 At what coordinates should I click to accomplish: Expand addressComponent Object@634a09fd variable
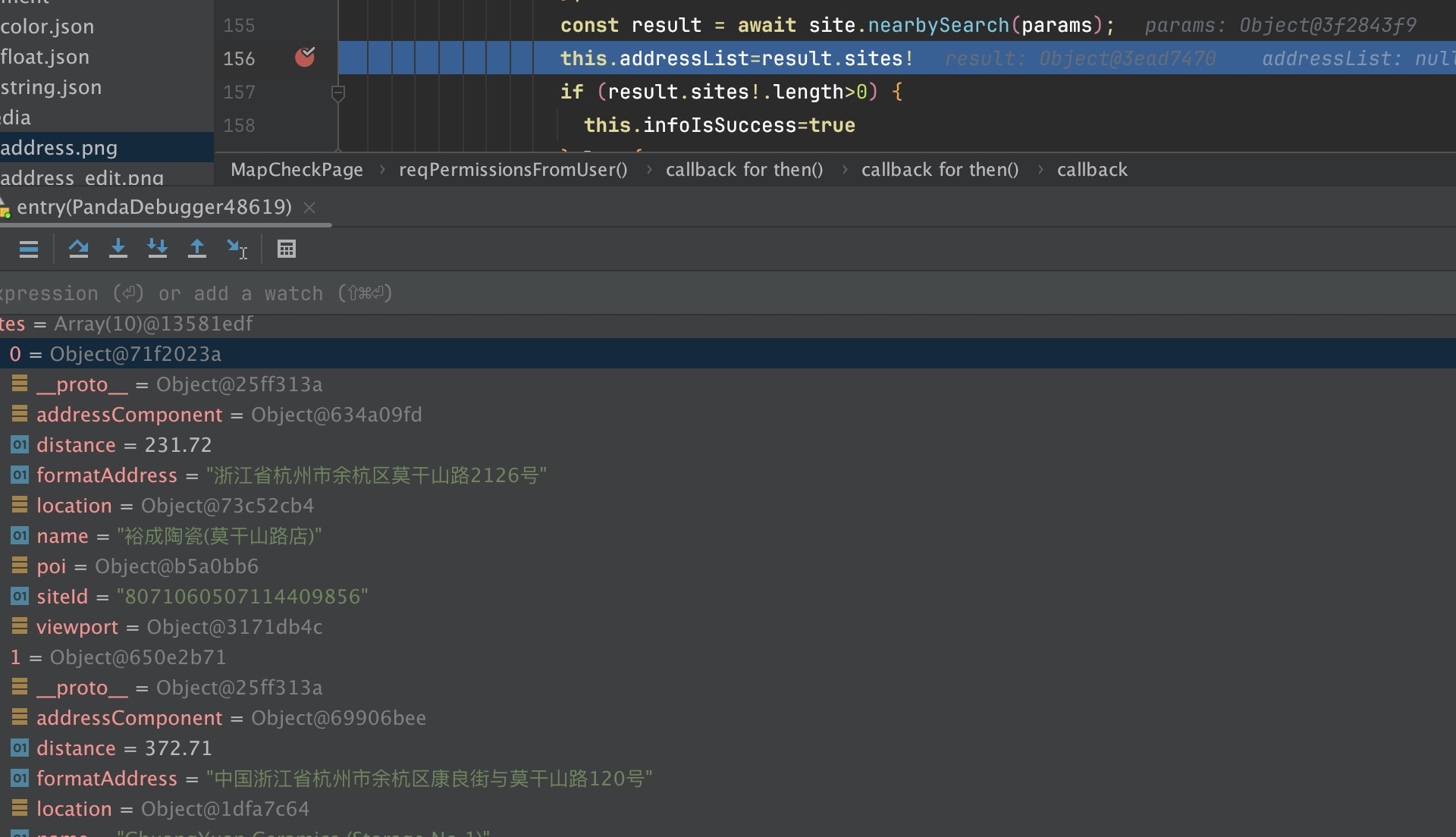pos(129,415)
